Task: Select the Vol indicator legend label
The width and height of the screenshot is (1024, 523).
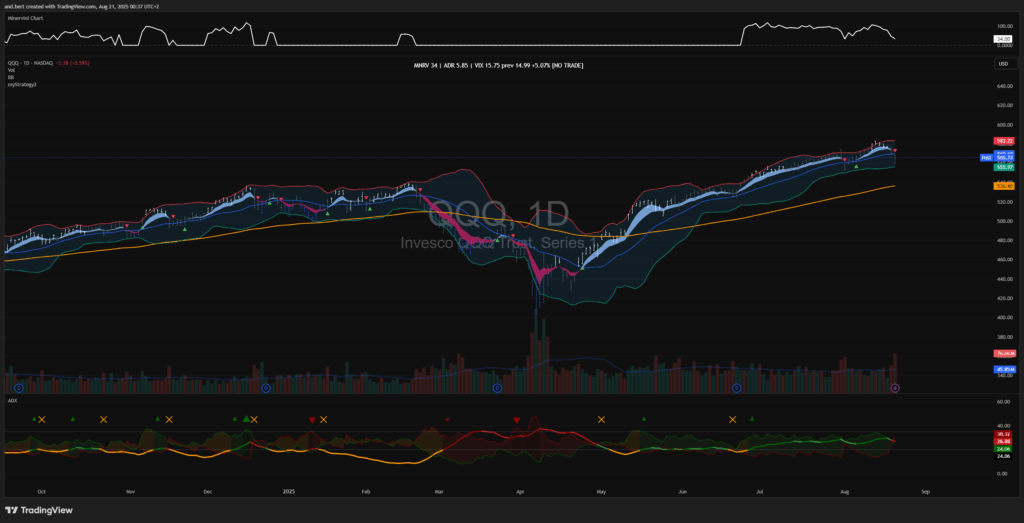Action: point(11,70)
